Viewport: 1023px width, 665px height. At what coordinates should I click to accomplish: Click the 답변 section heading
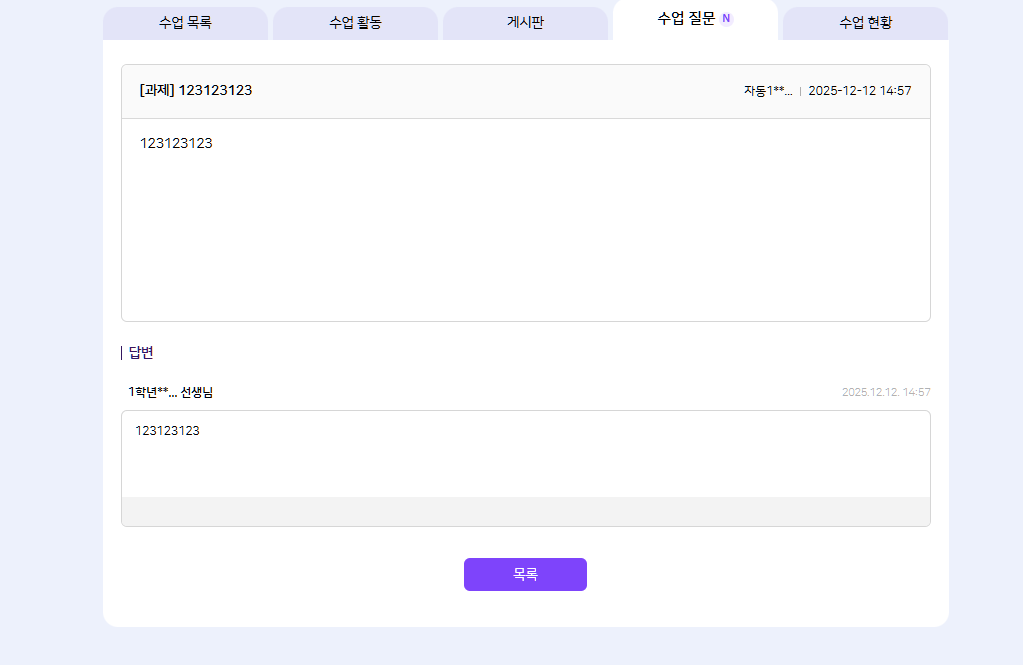coord(141,352)
